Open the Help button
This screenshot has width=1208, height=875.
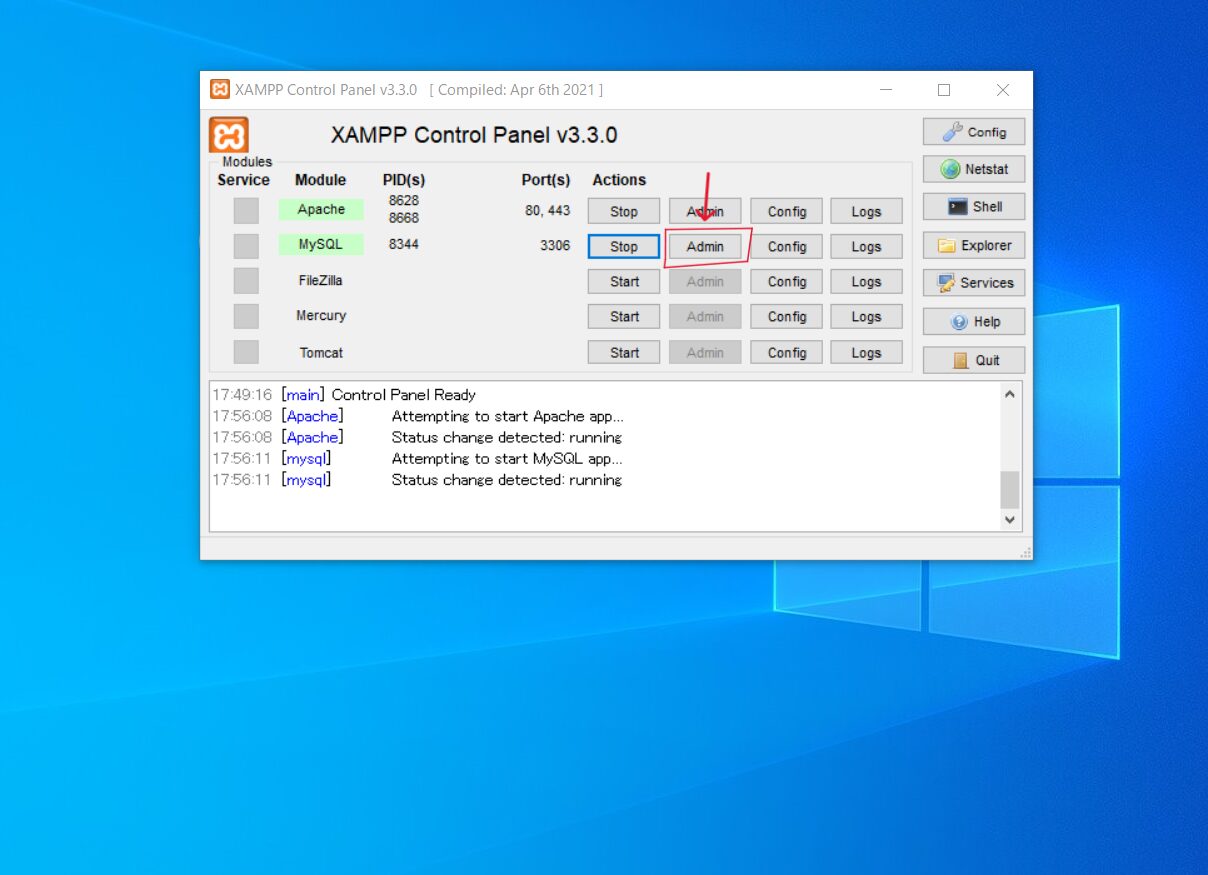[x=974, y=322]
